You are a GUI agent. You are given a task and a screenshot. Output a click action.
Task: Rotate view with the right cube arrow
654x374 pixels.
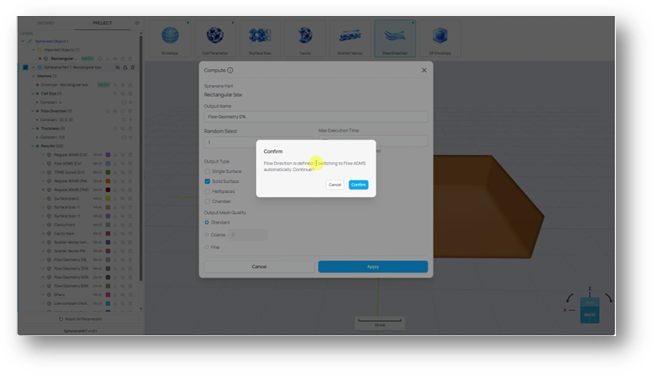(x=609, y=298)
